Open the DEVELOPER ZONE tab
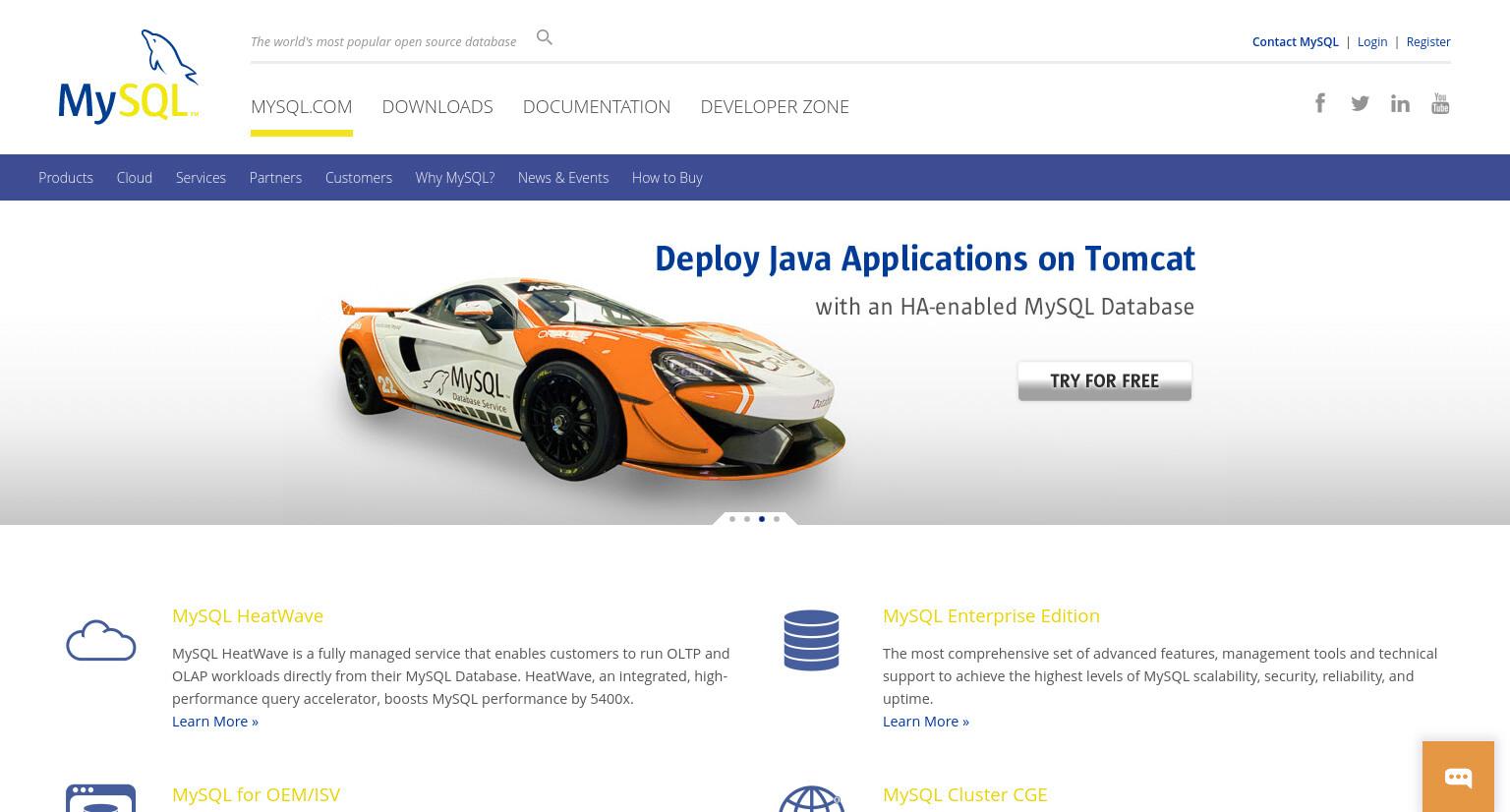This screenshot has height=812, width=1510. [x=775, y=106]
